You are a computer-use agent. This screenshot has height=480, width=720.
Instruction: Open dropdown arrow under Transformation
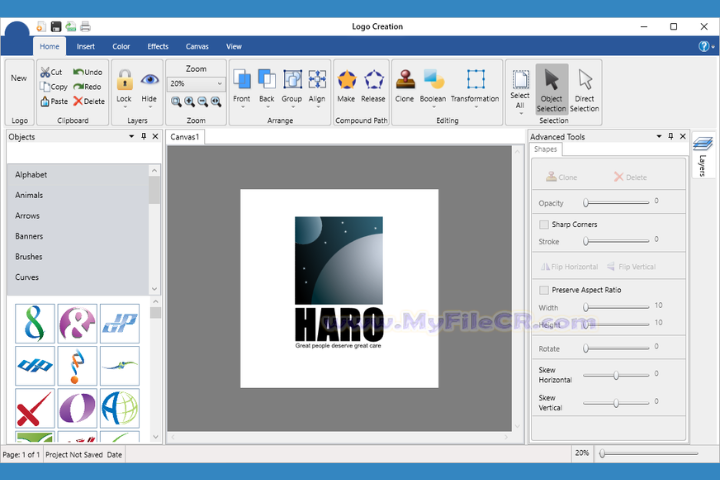point(476,107)
